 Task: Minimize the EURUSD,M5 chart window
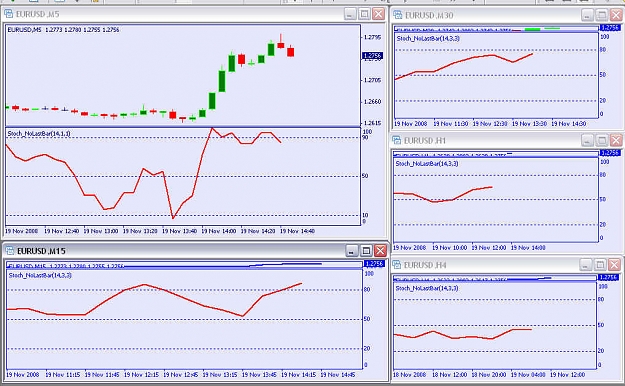350,14
